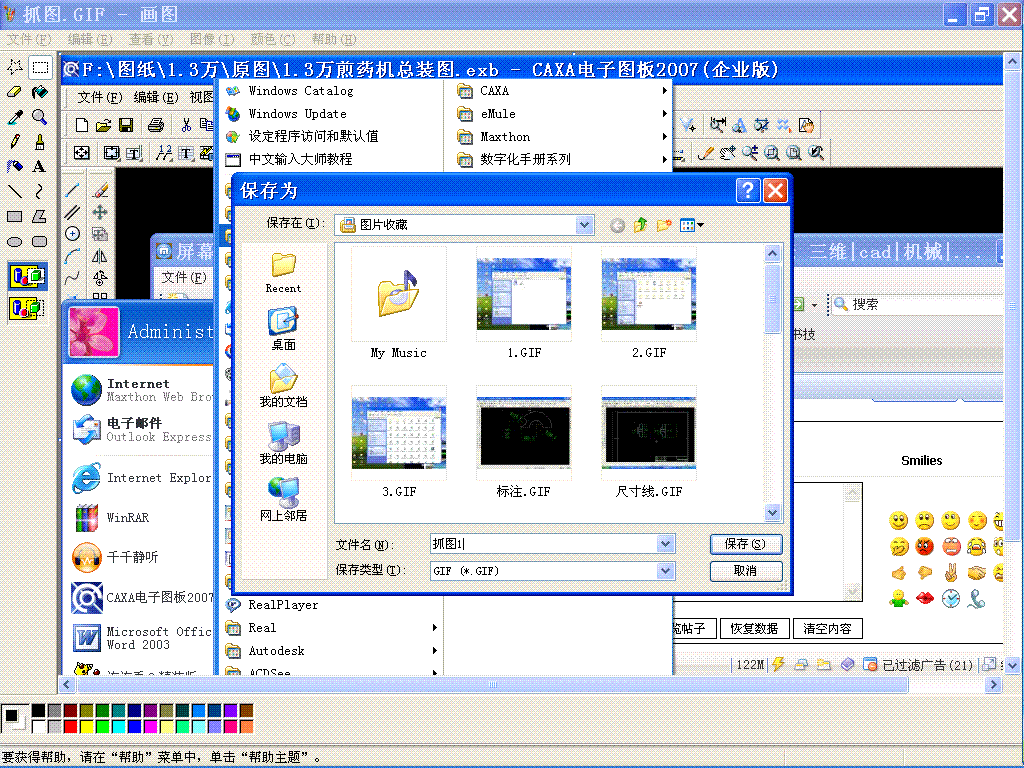Select the rectangular Select tool in Paint
Image resolution: width=1024 pixels, height=768 pixels.
(x=40, y=67)
